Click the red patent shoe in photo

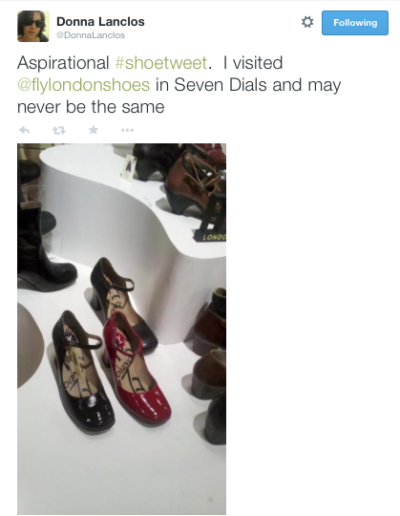pyautogui.click(x=137, y=367)
